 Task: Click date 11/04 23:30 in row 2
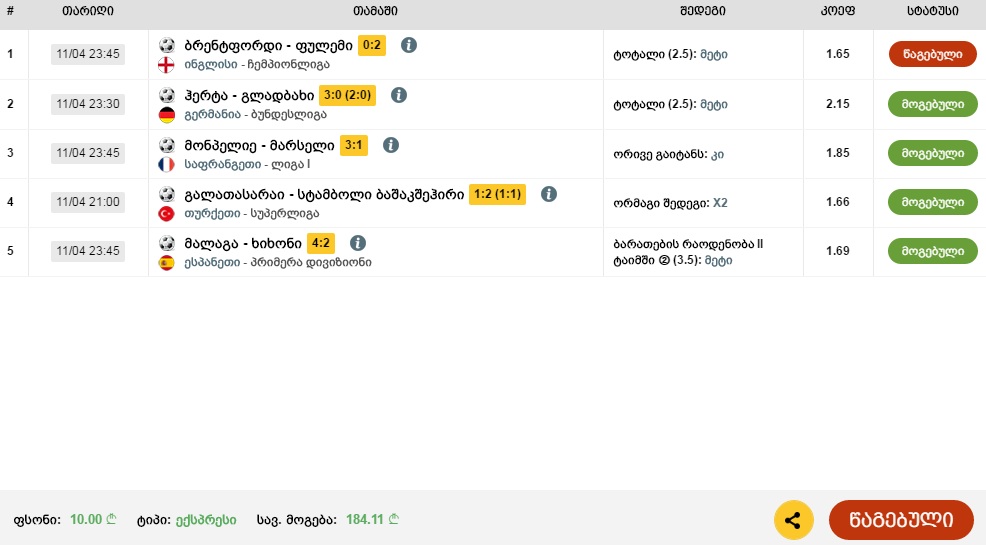(x=88, y=104)
